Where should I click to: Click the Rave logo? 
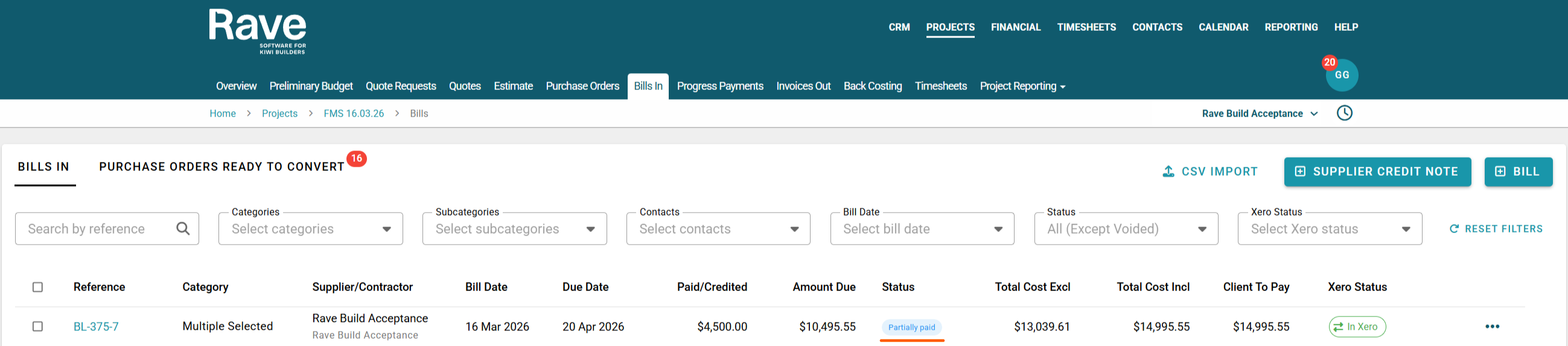tap(258, 31)
